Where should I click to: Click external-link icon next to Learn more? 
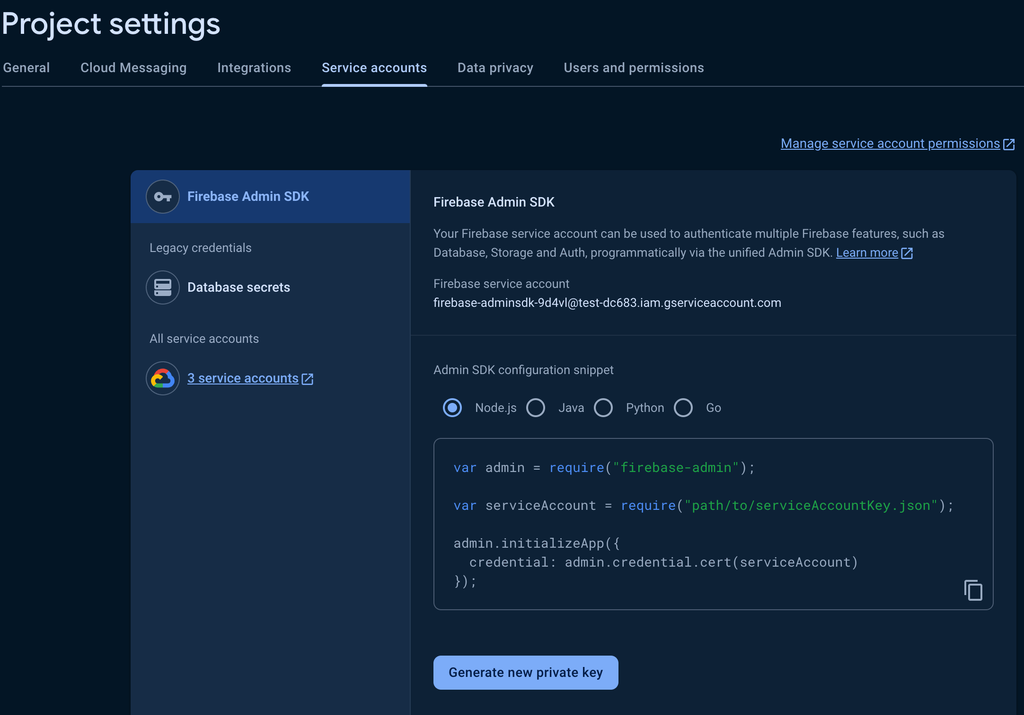[907, 253]
